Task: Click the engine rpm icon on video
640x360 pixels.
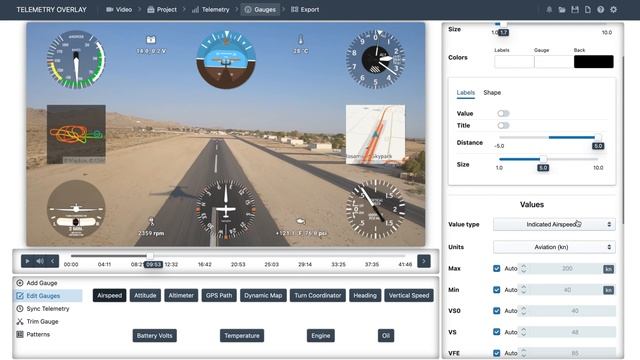Action: tap(151, 222)
